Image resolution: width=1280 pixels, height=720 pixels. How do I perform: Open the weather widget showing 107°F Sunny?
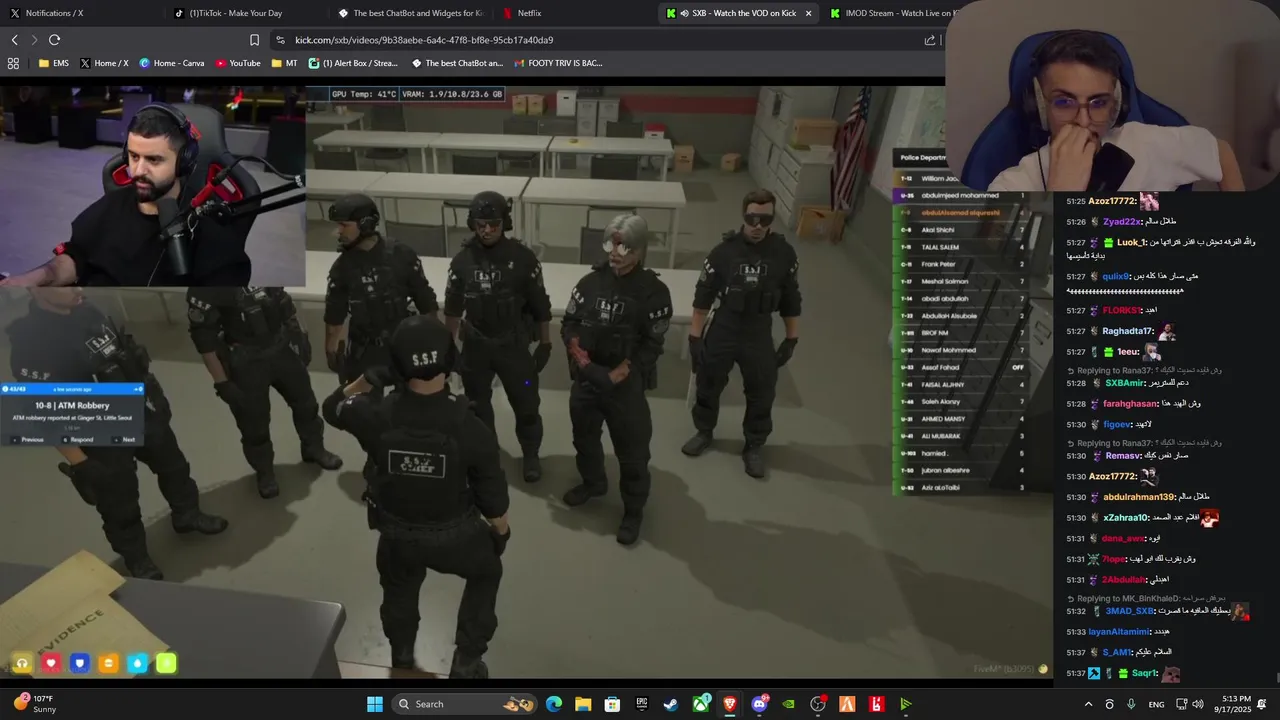36,704
